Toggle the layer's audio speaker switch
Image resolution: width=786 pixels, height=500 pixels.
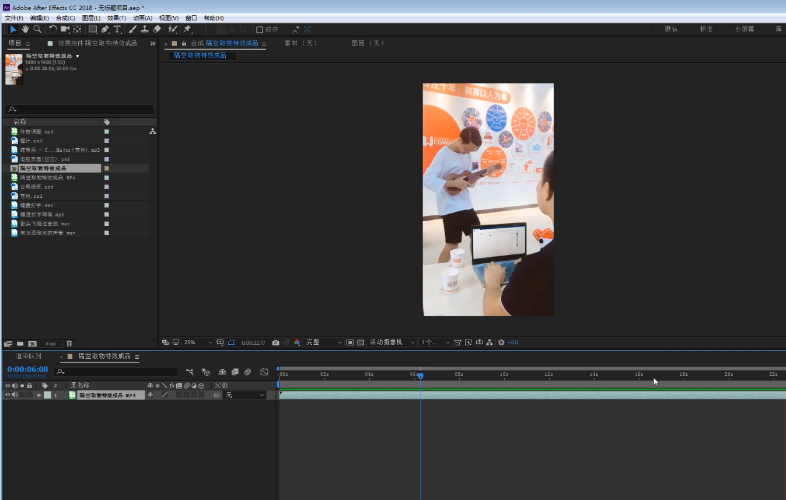(15, 395)
